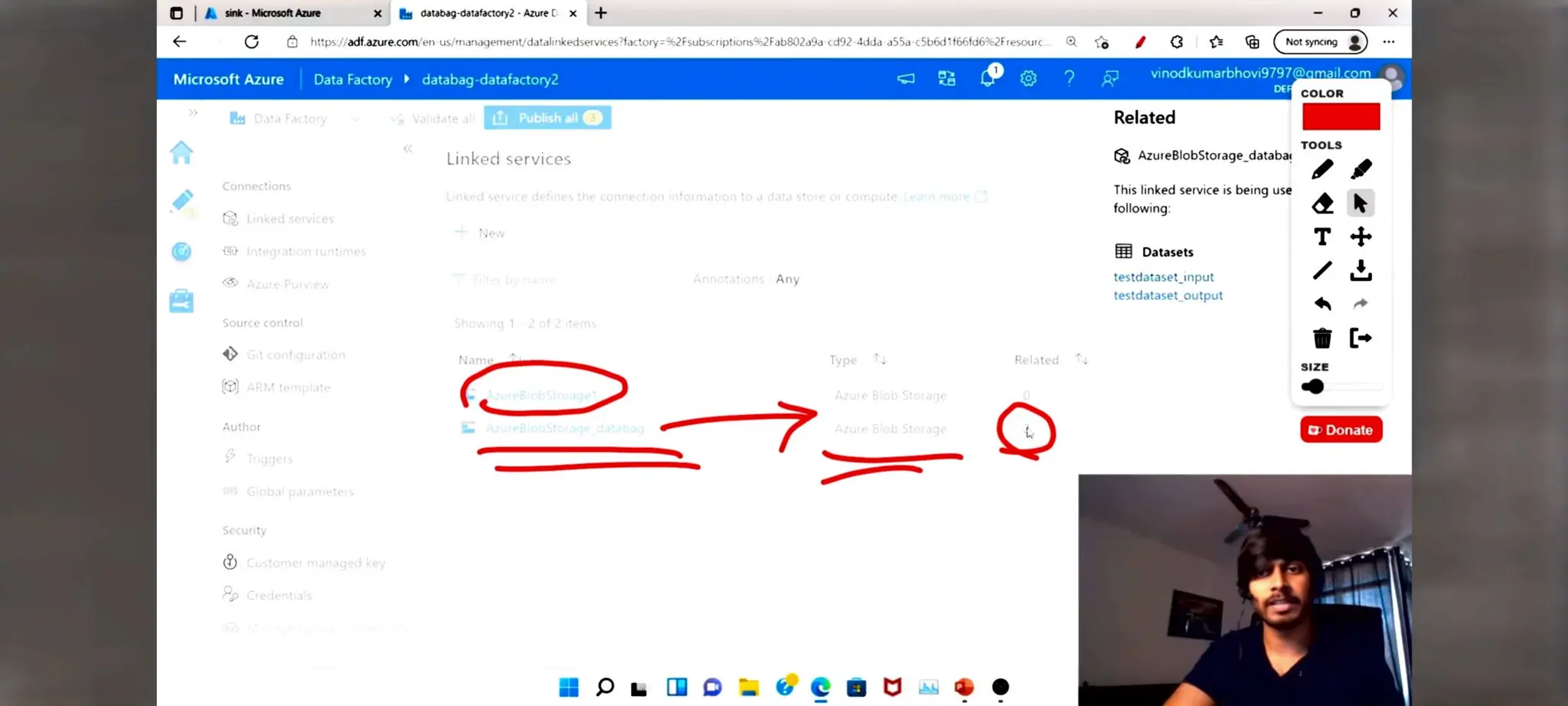Open File Explorer from taskbar
The image size is (1568, 706).
[749, 688]
